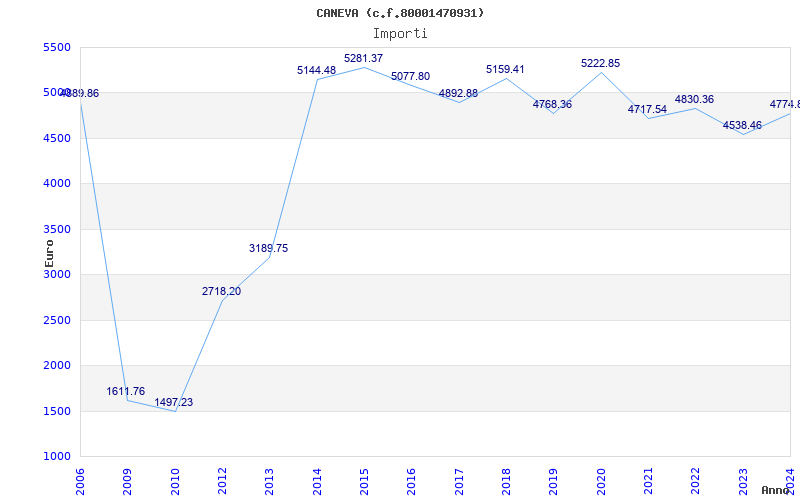
Task: Select the x-axis year 2009
Action: [x=127, y=482]
